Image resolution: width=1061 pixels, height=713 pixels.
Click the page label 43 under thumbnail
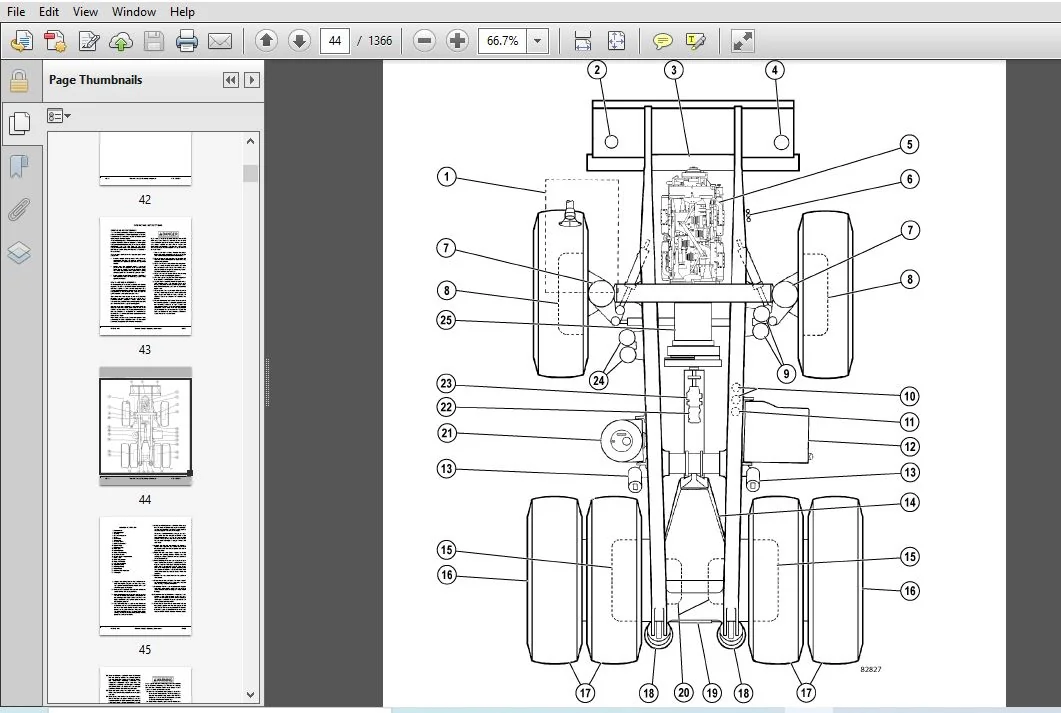pyautogui.click(x=145, y=350)
